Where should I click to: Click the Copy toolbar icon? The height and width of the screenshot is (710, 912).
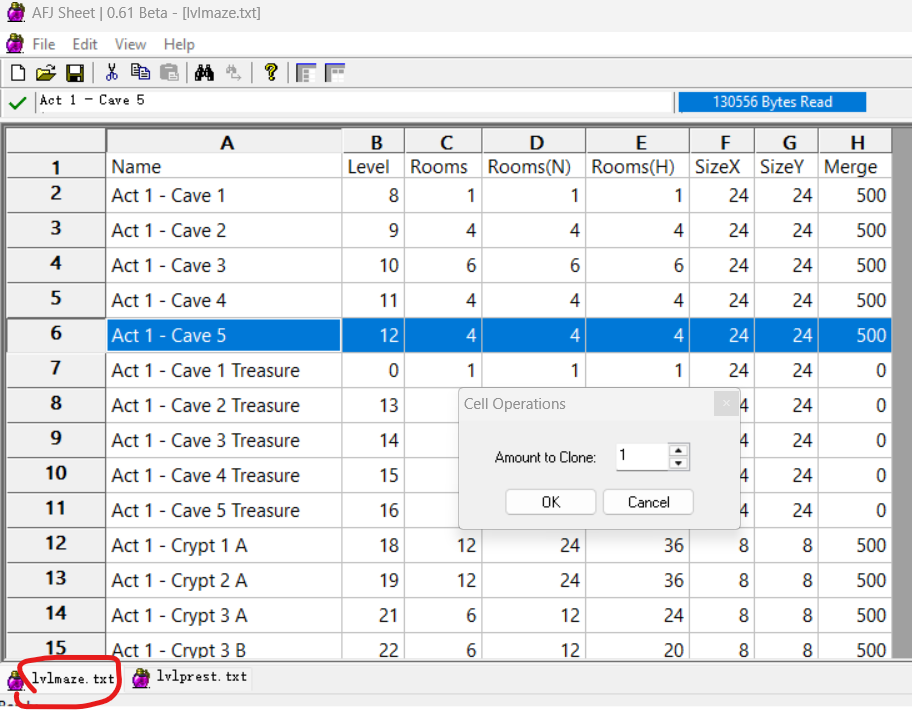(140, 73)
